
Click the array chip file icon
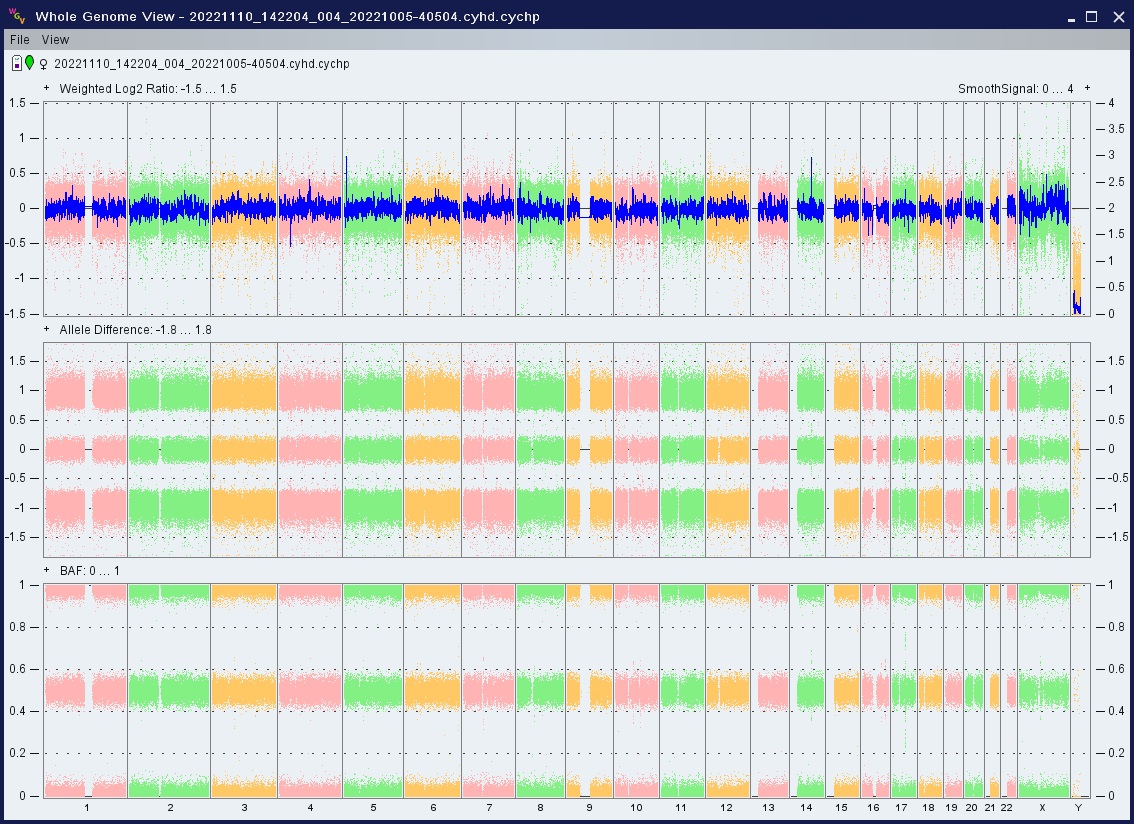[x=17, y=63]
